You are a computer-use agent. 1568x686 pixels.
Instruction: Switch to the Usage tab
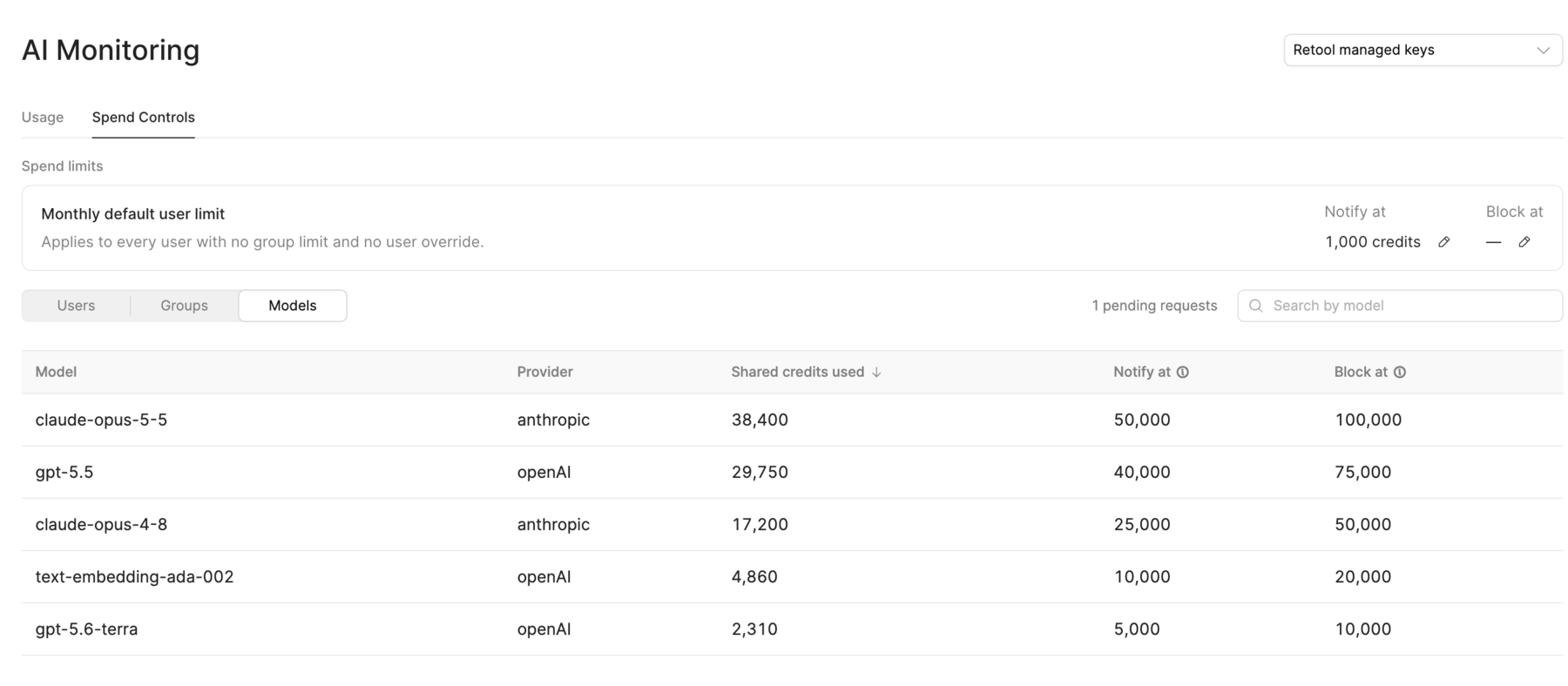point(43,117)
